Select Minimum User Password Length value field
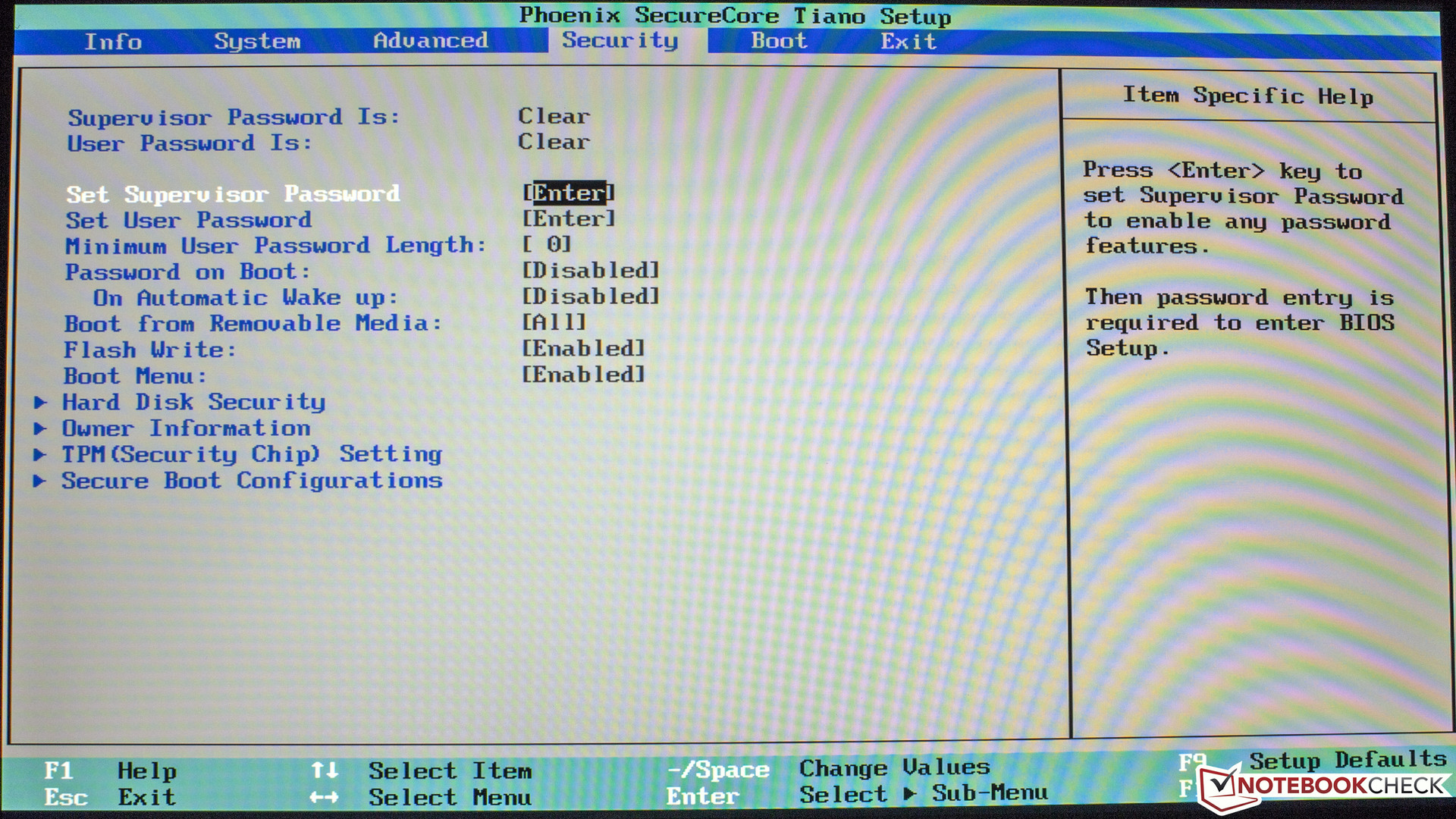The height and width of the screenshot is (819, 1456). point(546,245)
